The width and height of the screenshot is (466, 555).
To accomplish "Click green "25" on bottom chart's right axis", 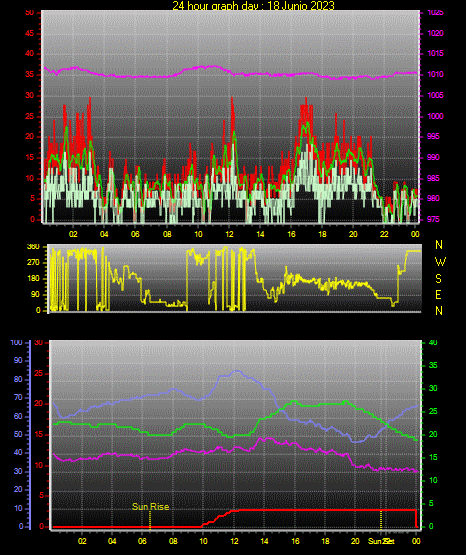I will click(x=433, y=411).
